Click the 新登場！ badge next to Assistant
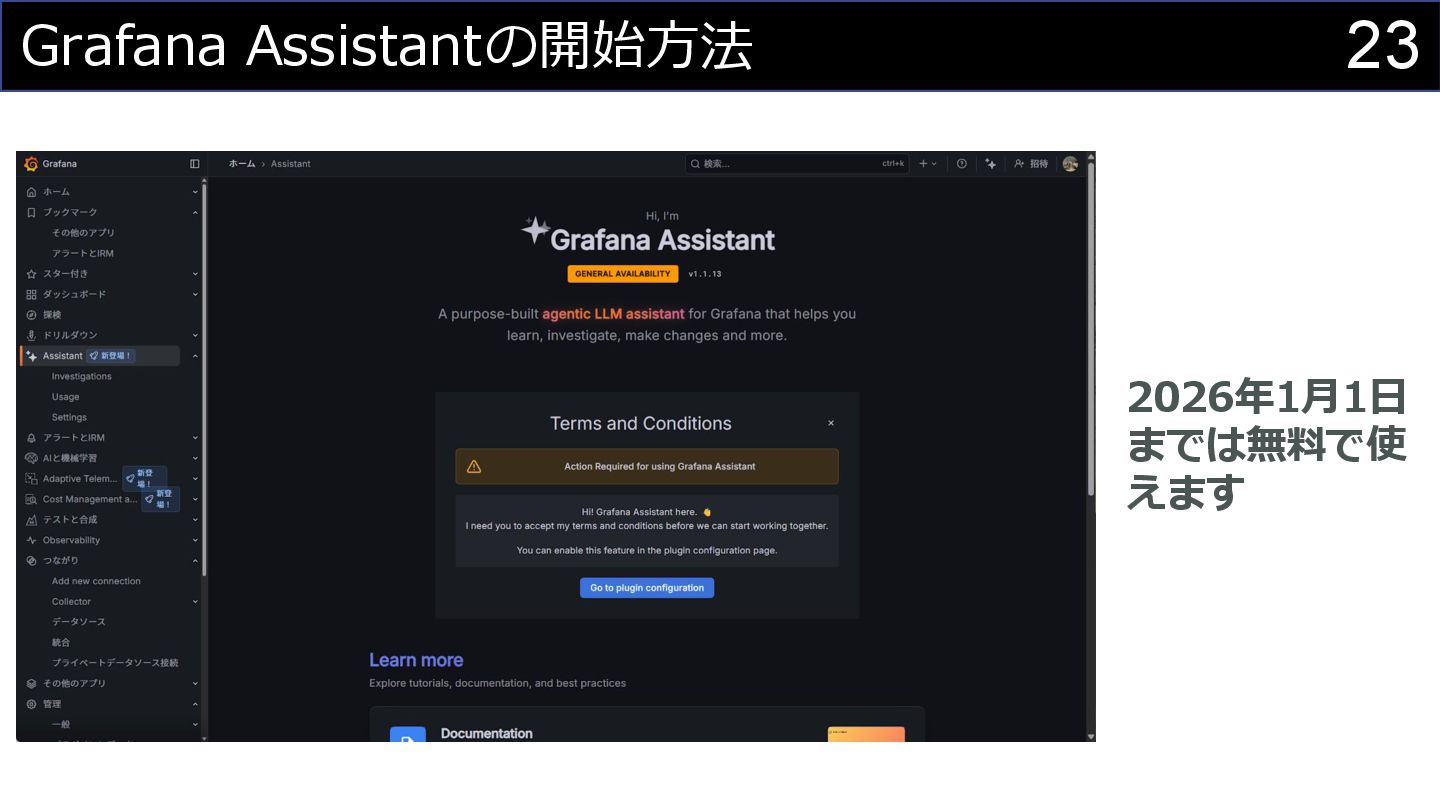 pyautogui.click(x=110, y=356)
